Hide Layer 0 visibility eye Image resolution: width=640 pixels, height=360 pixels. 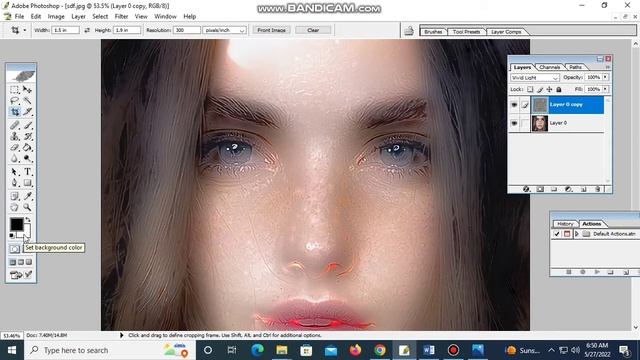point(514,123)
